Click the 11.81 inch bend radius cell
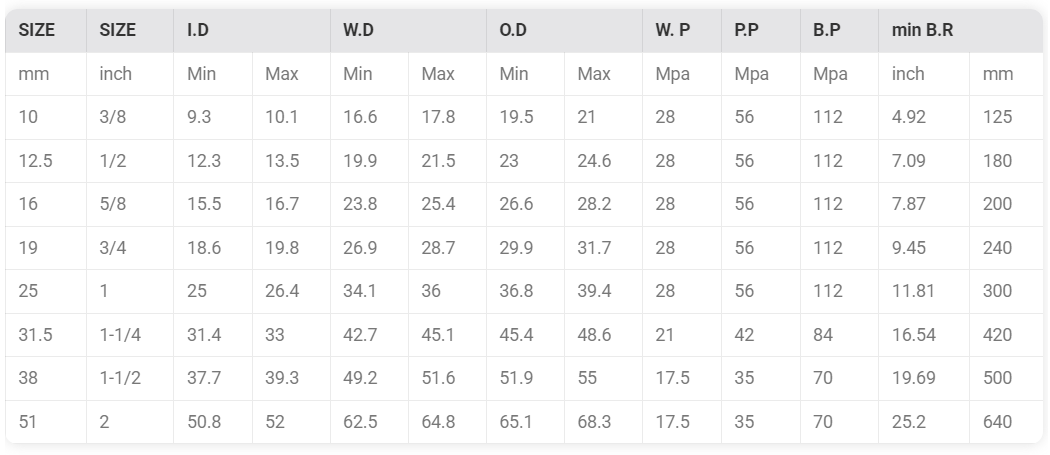 tap(924, 291)
